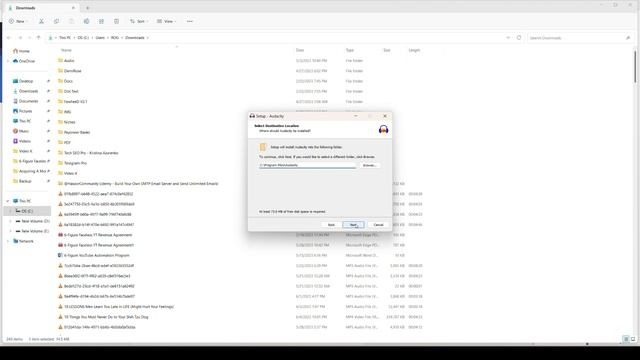
Task: Select the Tech SEO Pro folder
Action: tap(91, 153)
